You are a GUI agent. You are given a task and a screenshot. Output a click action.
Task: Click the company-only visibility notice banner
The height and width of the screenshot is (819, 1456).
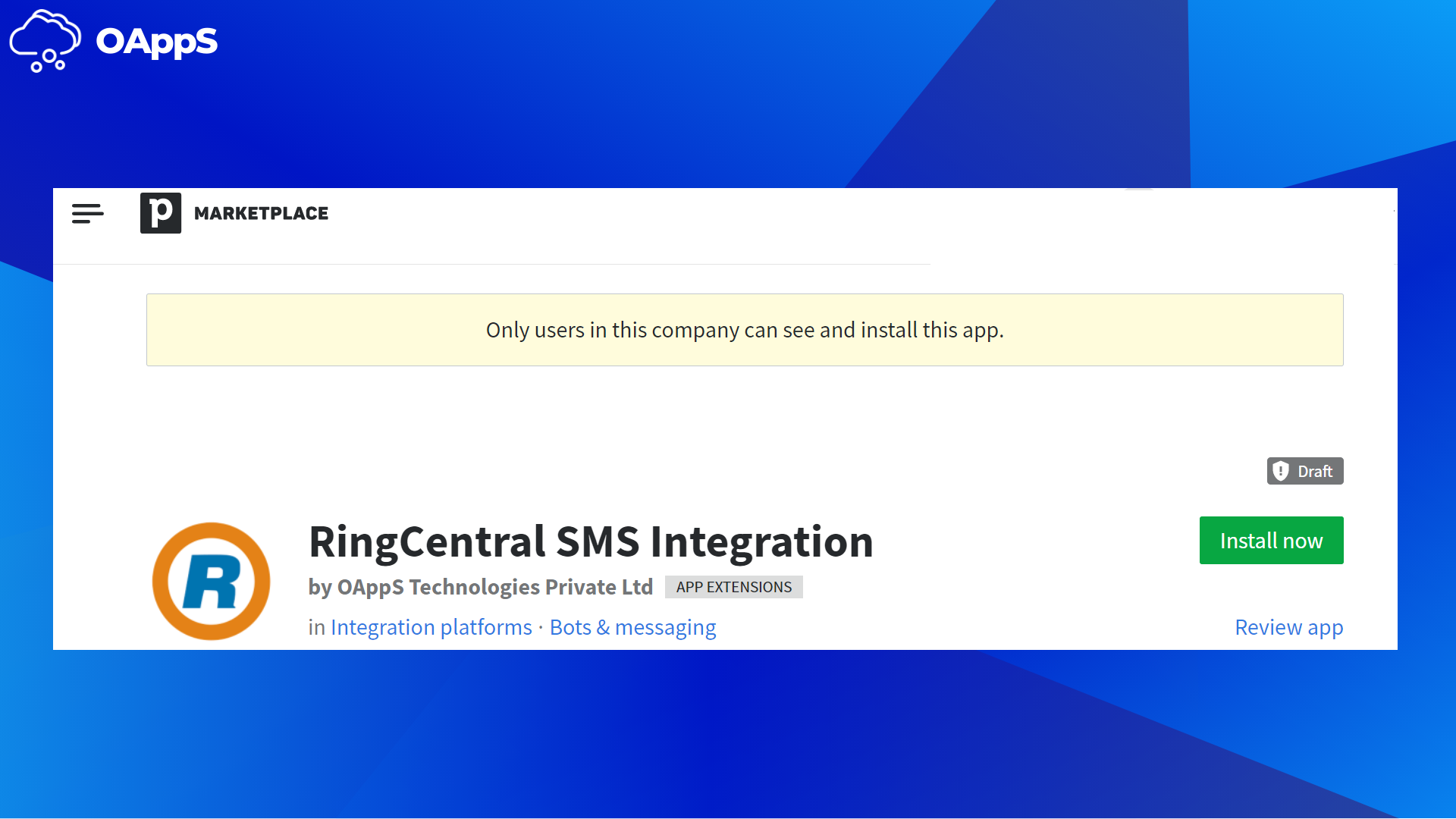(x=745, y=330)
